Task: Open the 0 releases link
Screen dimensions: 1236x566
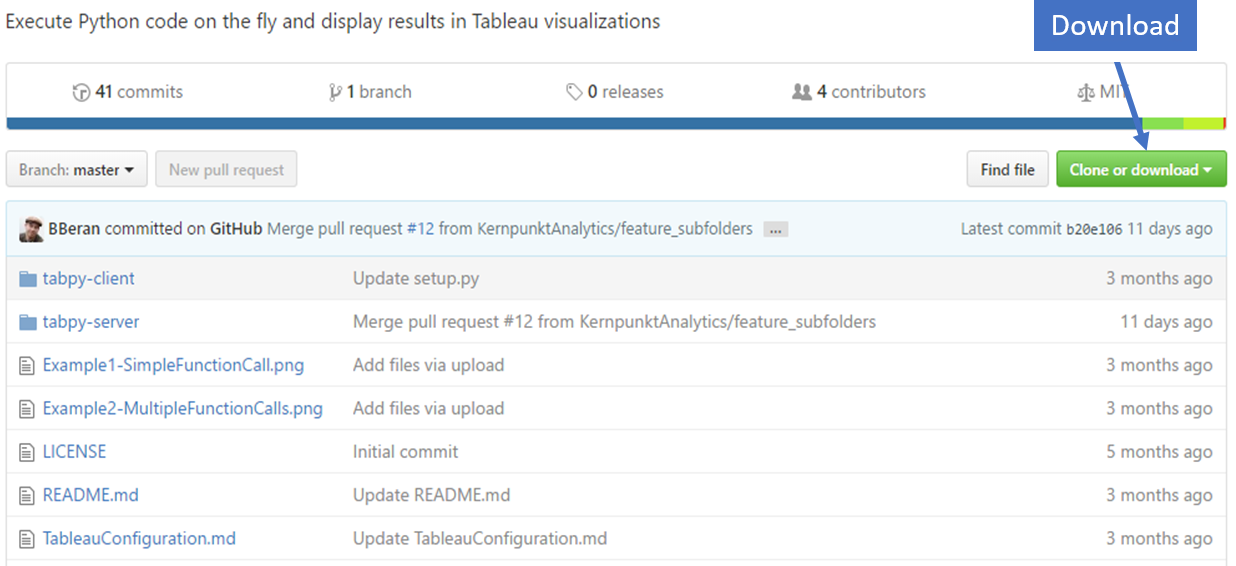Action: pyautogui.click(x=615, y=92)
